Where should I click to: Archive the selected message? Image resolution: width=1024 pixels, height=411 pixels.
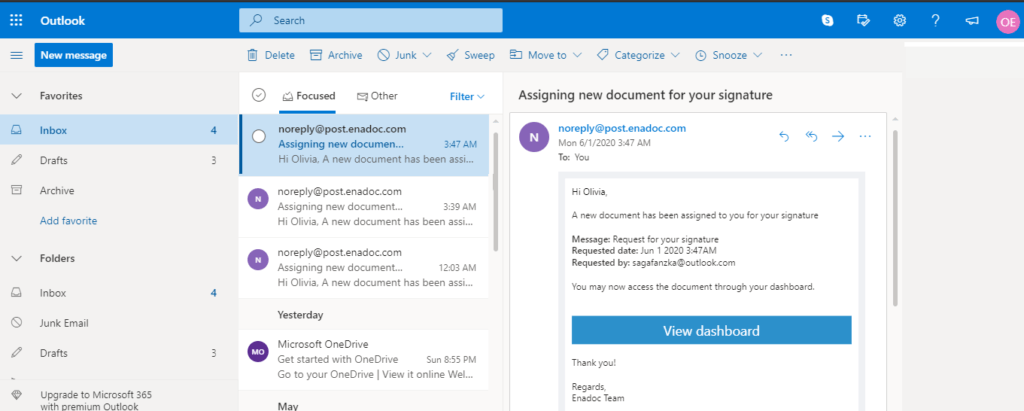336,56
